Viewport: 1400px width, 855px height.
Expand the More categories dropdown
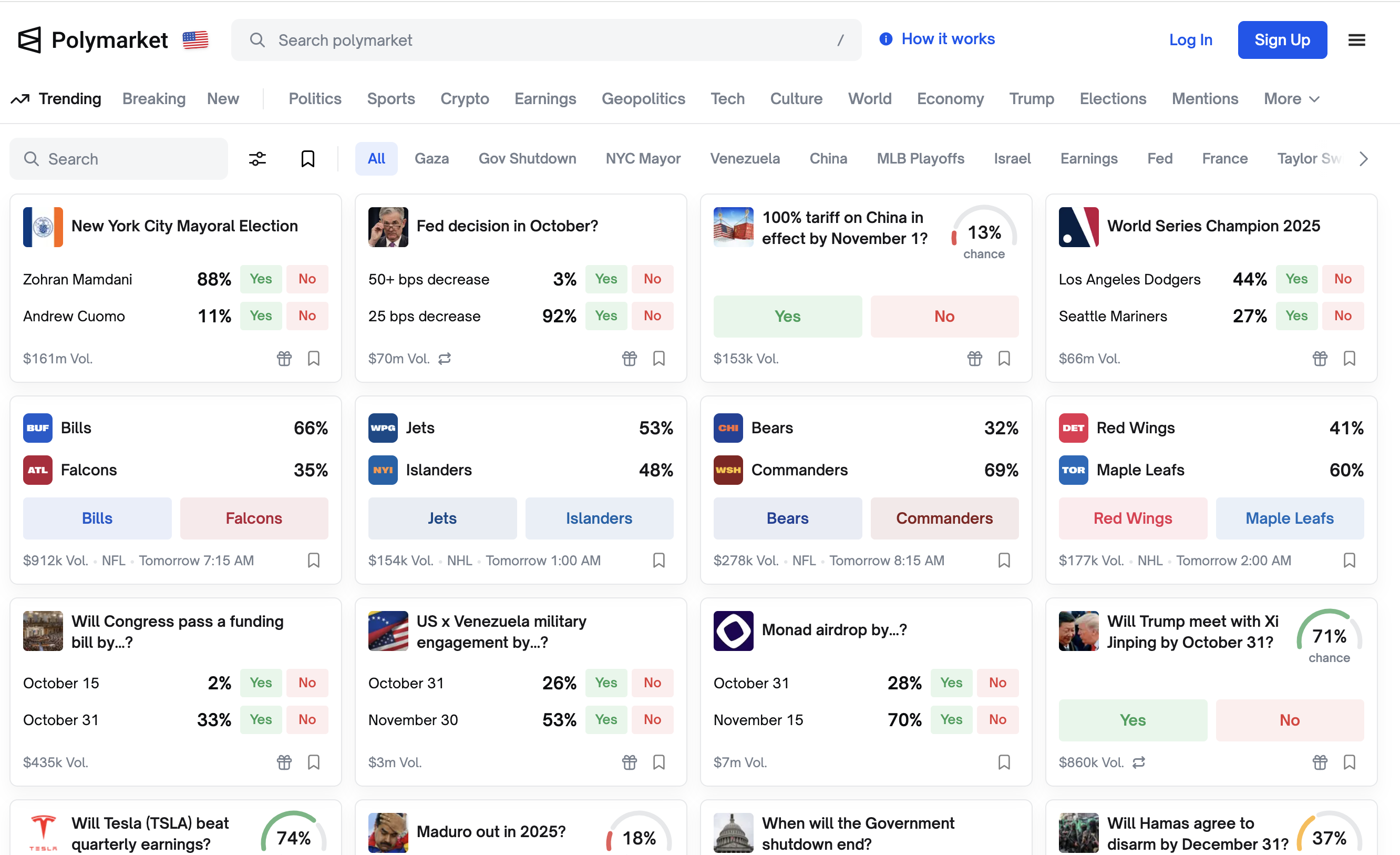[x=1291, y=99]
